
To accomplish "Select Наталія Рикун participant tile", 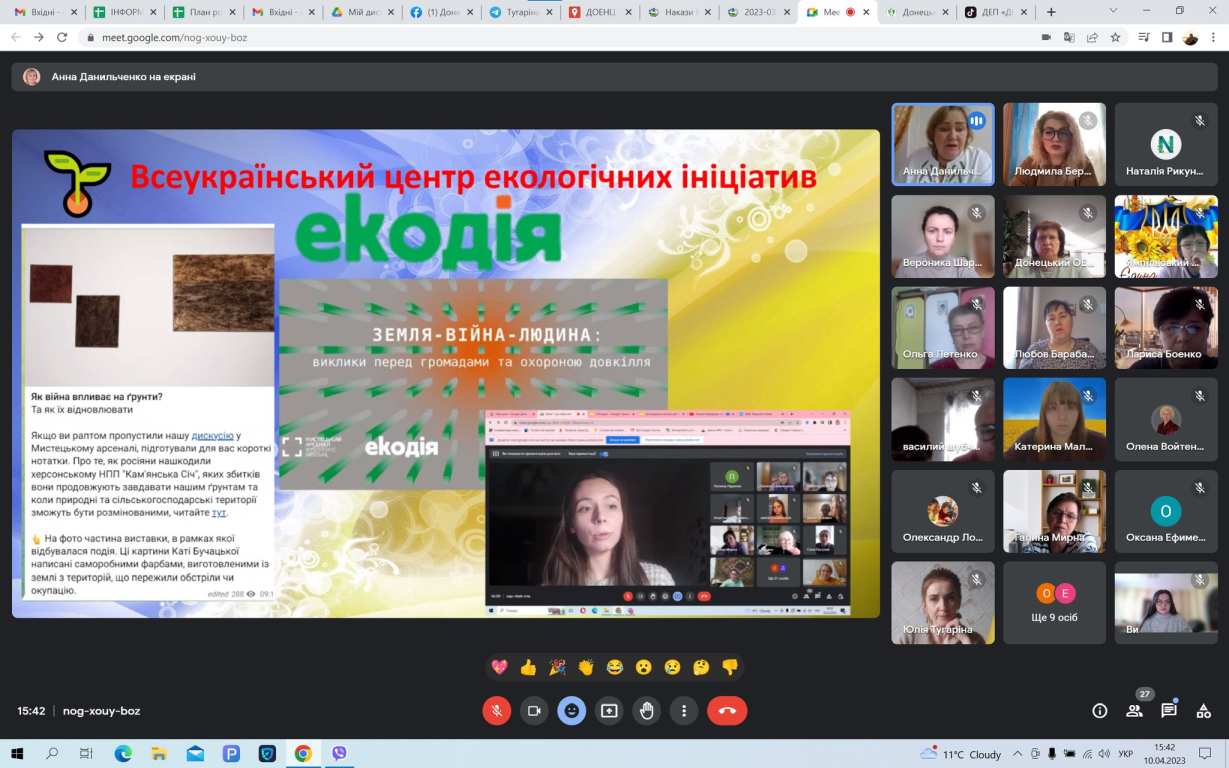I will click(x=1166, y=144).
